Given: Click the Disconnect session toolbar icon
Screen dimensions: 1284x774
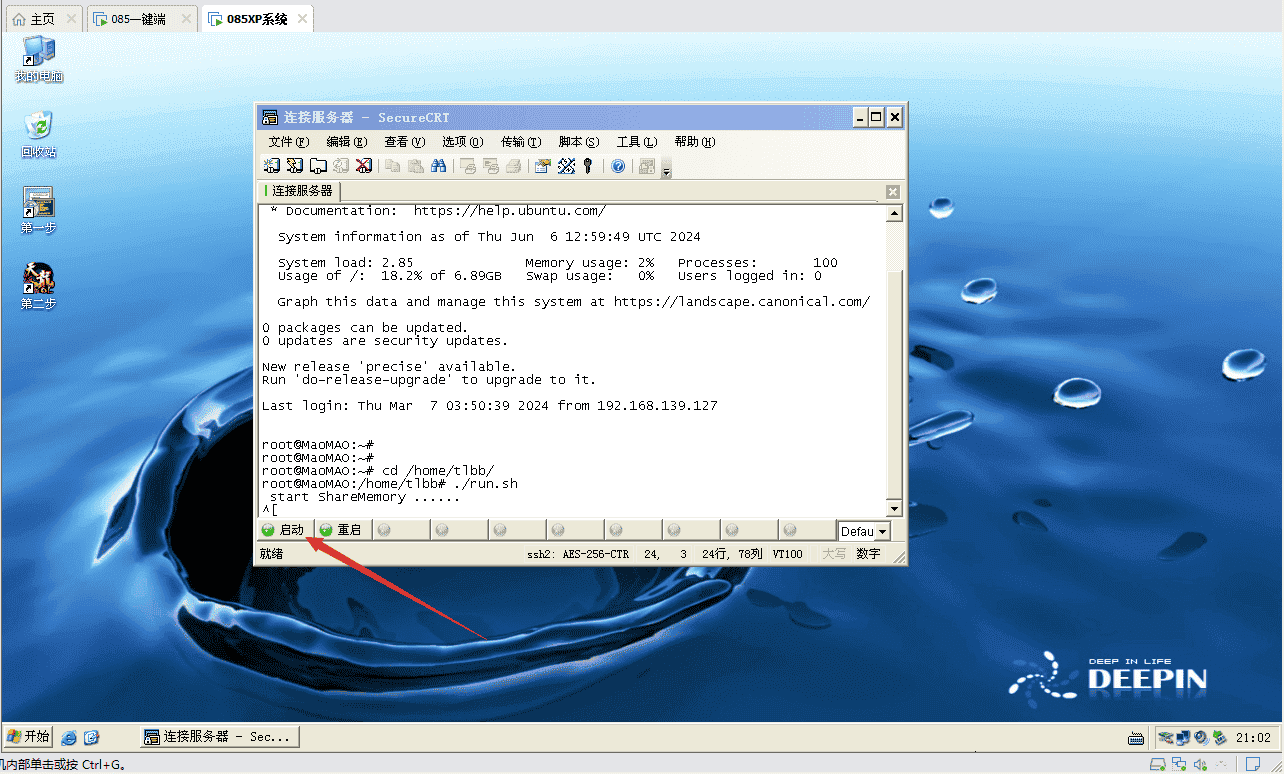Looking at the screenshot, I should pyautogui.click(x=363, y=166).
